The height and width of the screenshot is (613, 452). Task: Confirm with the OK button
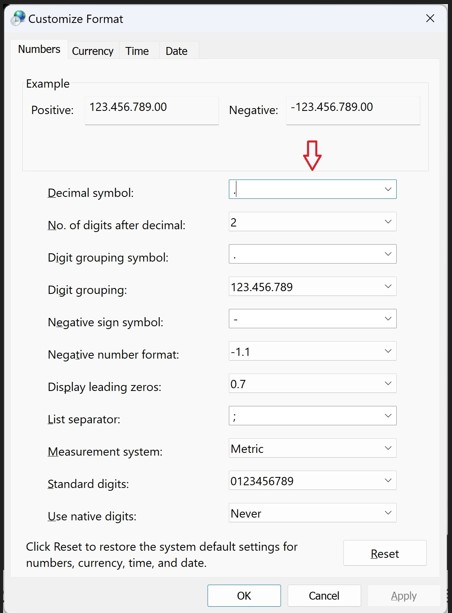[244, 596]
